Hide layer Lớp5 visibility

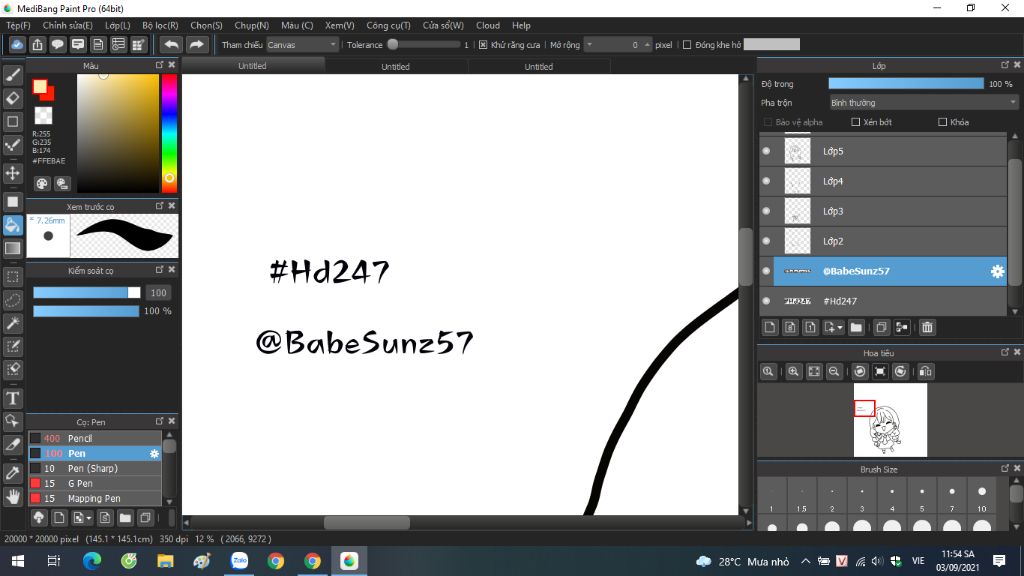[767, 151]
